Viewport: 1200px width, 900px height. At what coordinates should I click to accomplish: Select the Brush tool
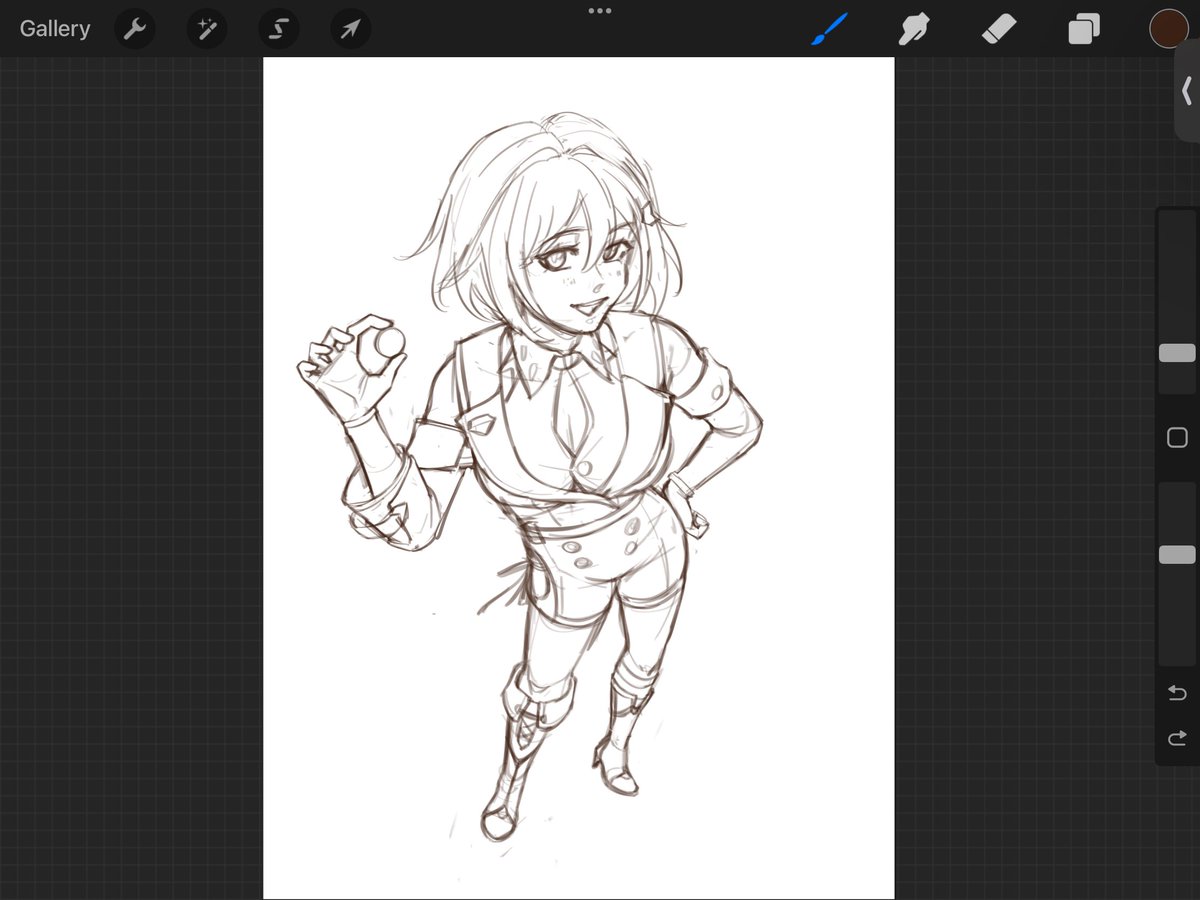(829, 29)
